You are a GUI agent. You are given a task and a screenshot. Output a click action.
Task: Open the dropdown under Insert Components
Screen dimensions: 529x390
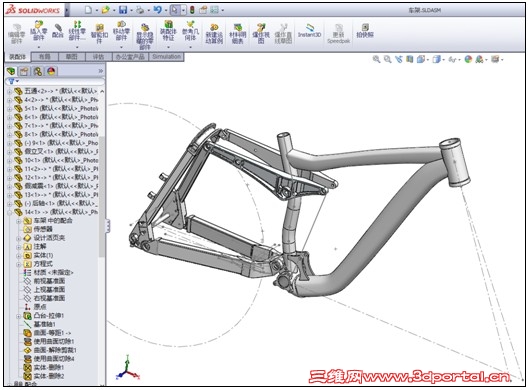coord(38,47)
